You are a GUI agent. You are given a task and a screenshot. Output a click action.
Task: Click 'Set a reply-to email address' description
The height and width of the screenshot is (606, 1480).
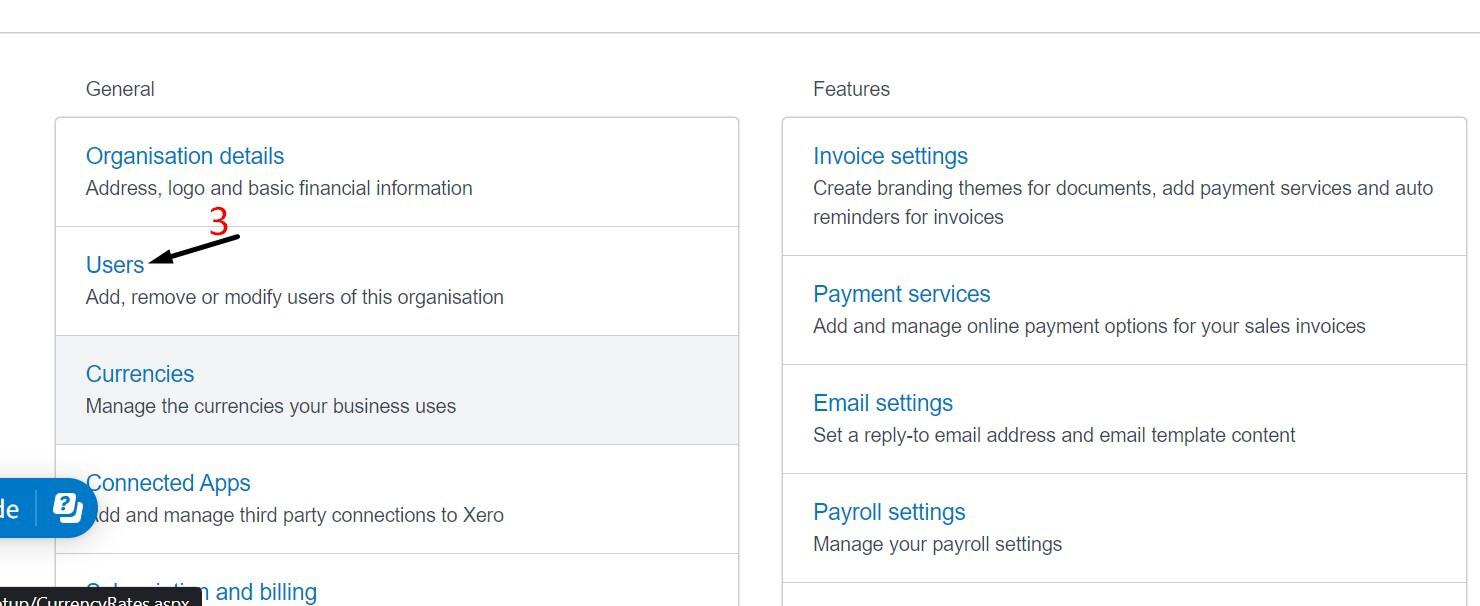click(x=1054, y=435)
